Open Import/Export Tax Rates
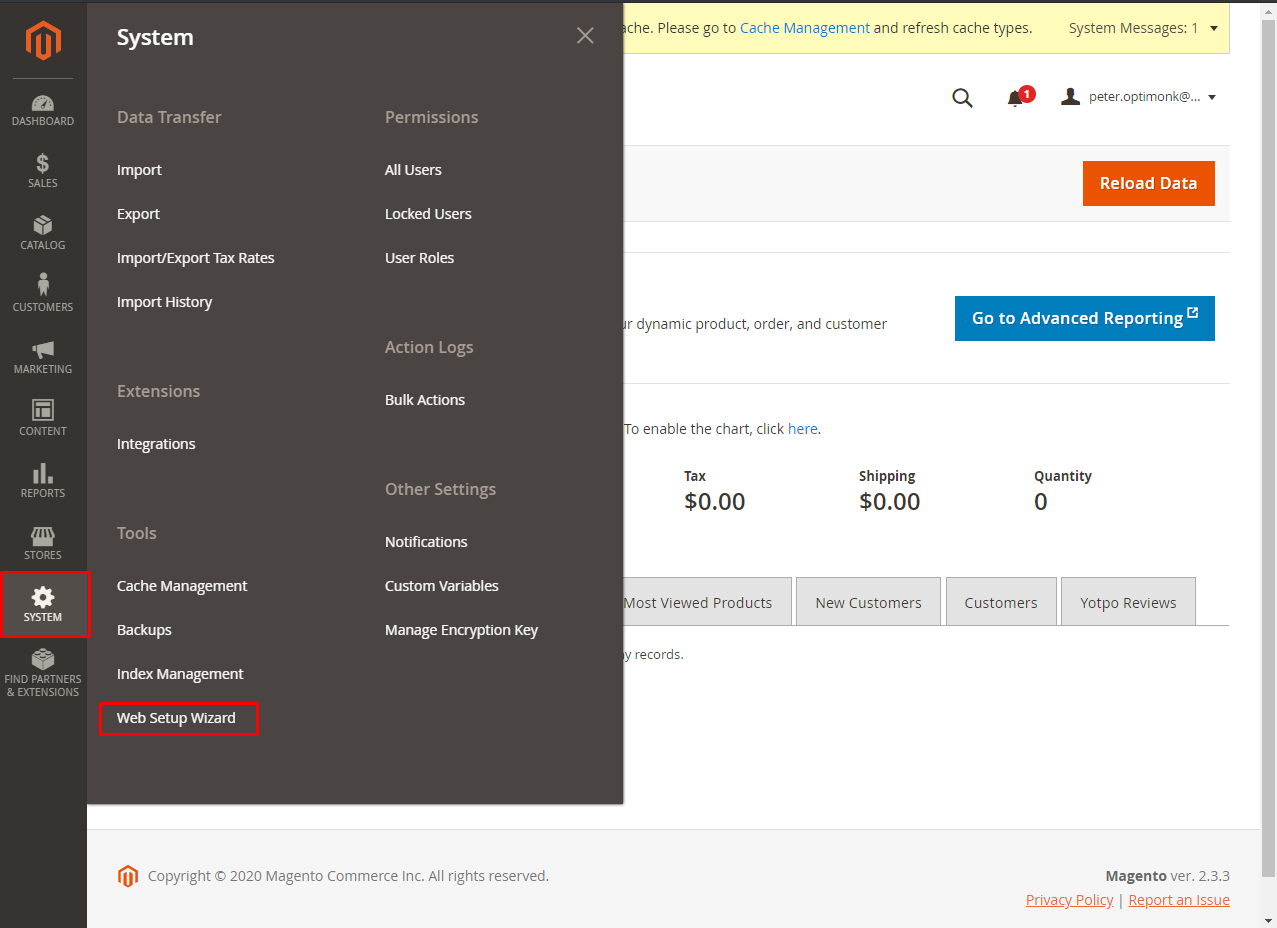The image size is (1277, 928). [195, 258]
